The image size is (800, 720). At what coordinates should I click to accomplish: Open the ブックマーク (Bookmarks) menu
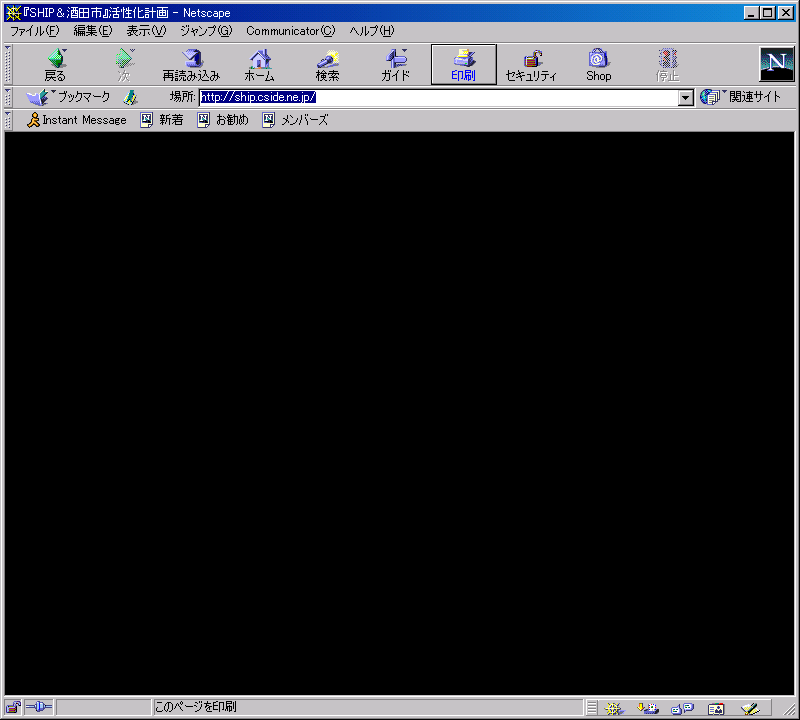pos(68,97)
